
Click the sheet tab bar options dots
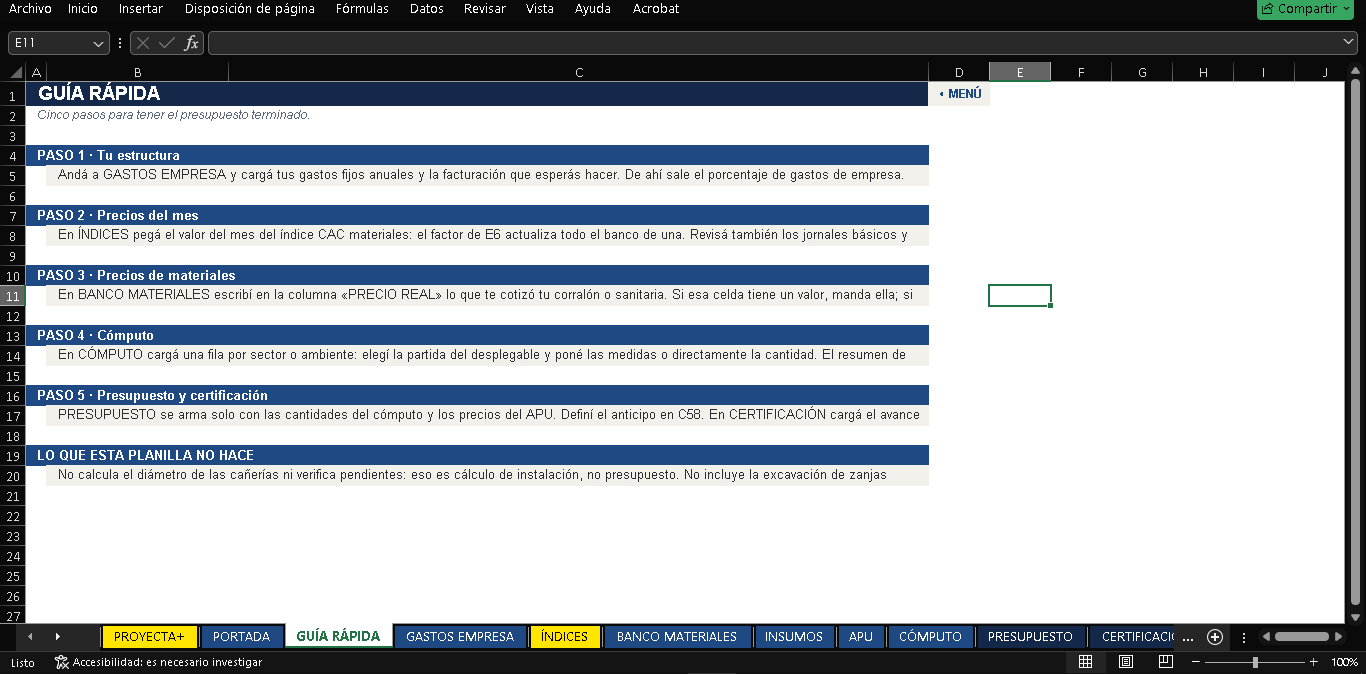[x=1244, y=637]
